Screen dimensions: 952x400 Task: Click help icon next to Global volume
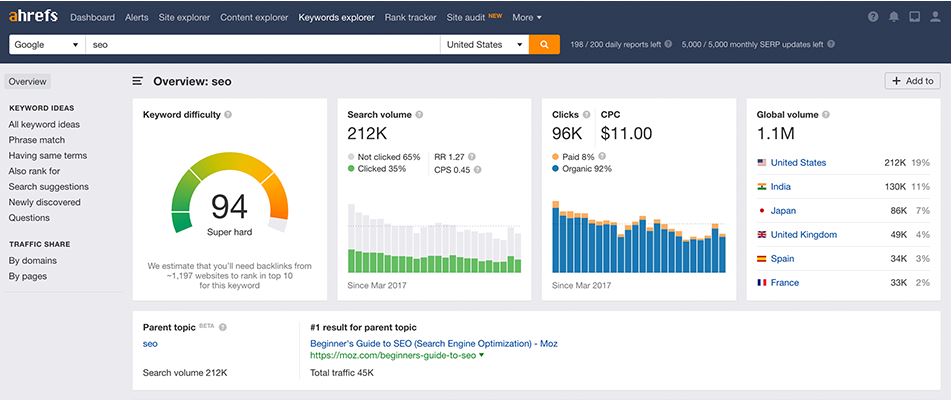tap(826, 114)
